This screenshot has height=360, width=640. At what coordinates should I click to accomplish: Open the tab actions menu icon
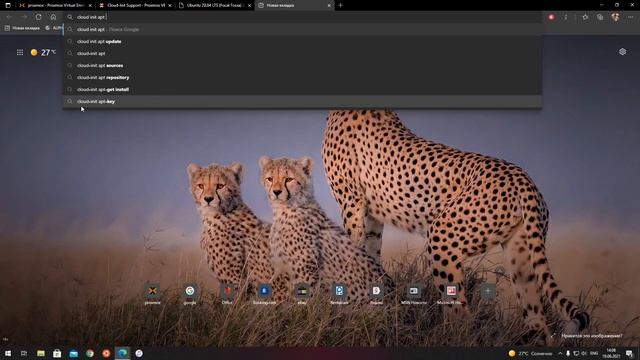[x=8, y=5]
